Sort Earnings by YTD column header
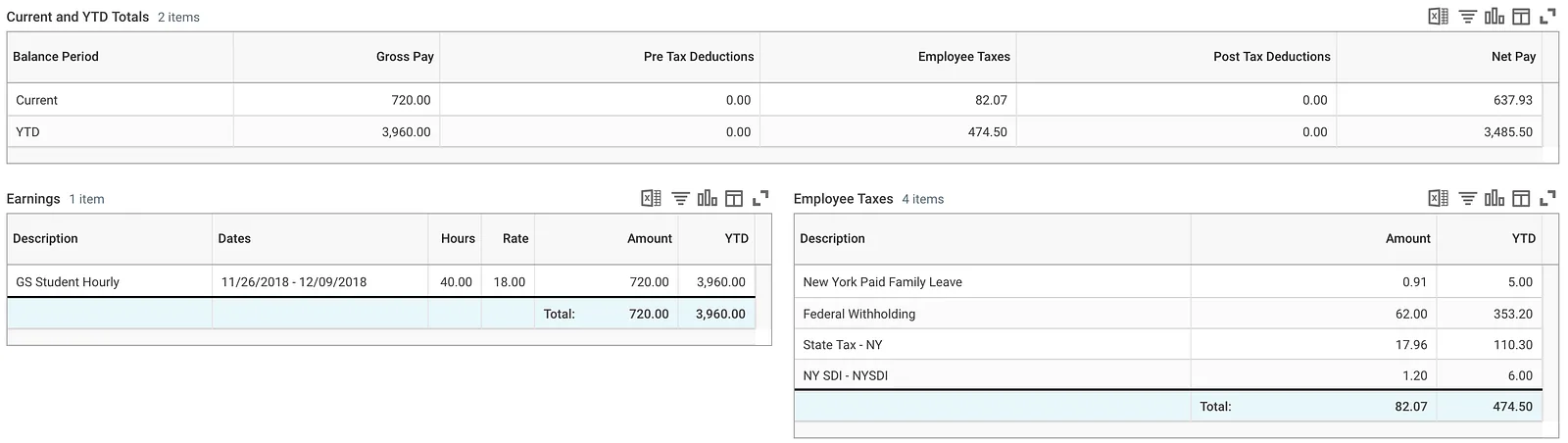1568x443 pixels. [717, 239]
